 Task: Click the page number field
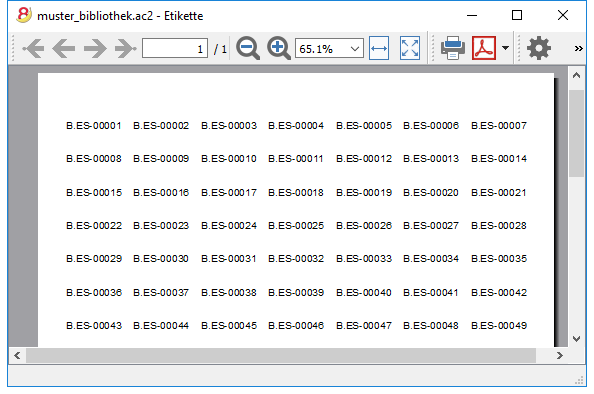click(175, 48)
